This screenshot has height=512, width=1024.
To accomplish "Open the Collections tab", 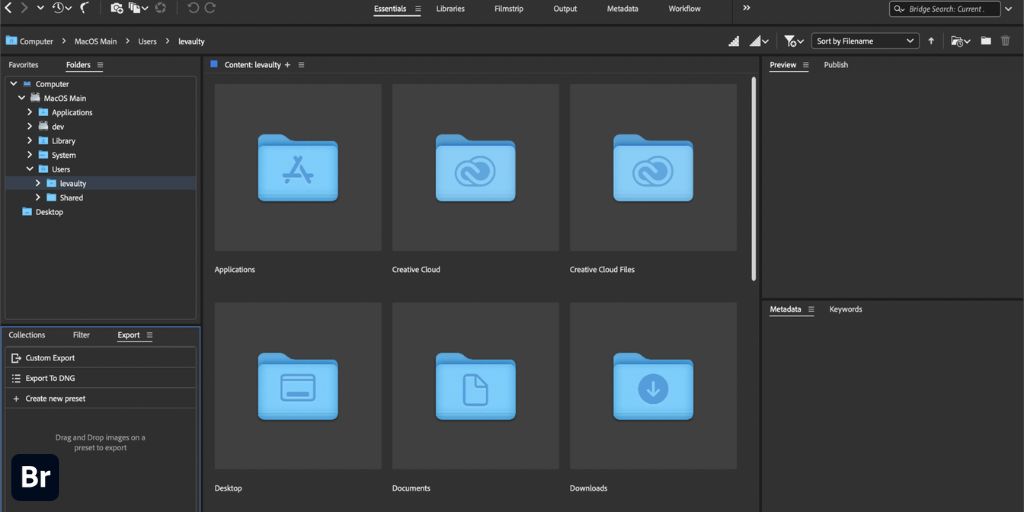I will point(27,335).
